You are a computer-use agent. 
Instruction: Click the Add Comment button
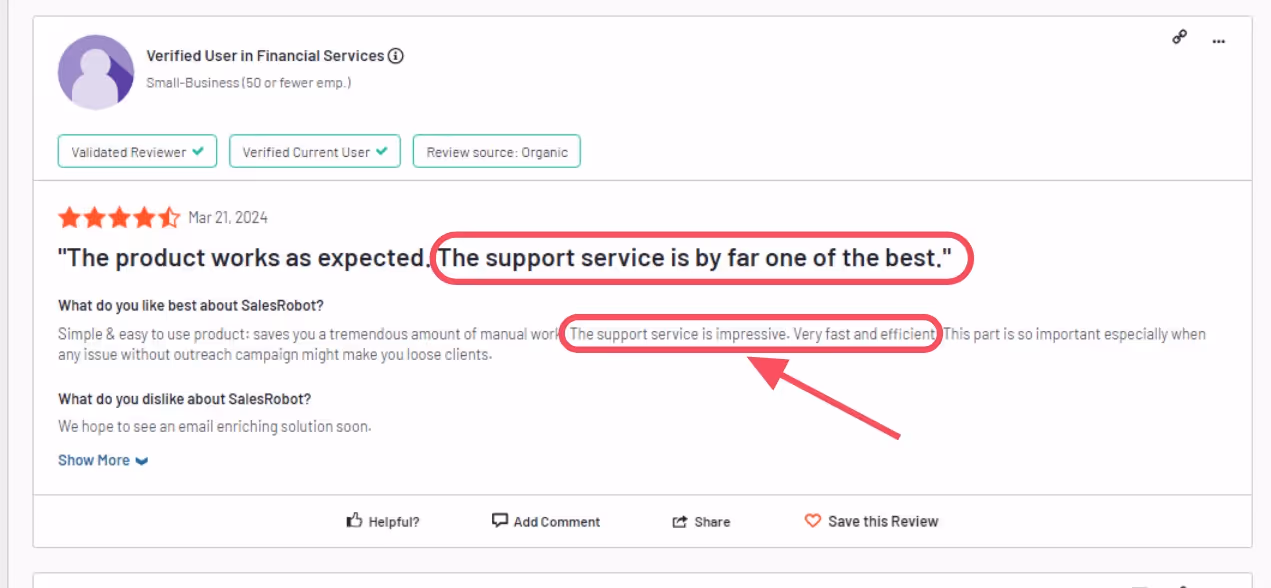[546, 520]
